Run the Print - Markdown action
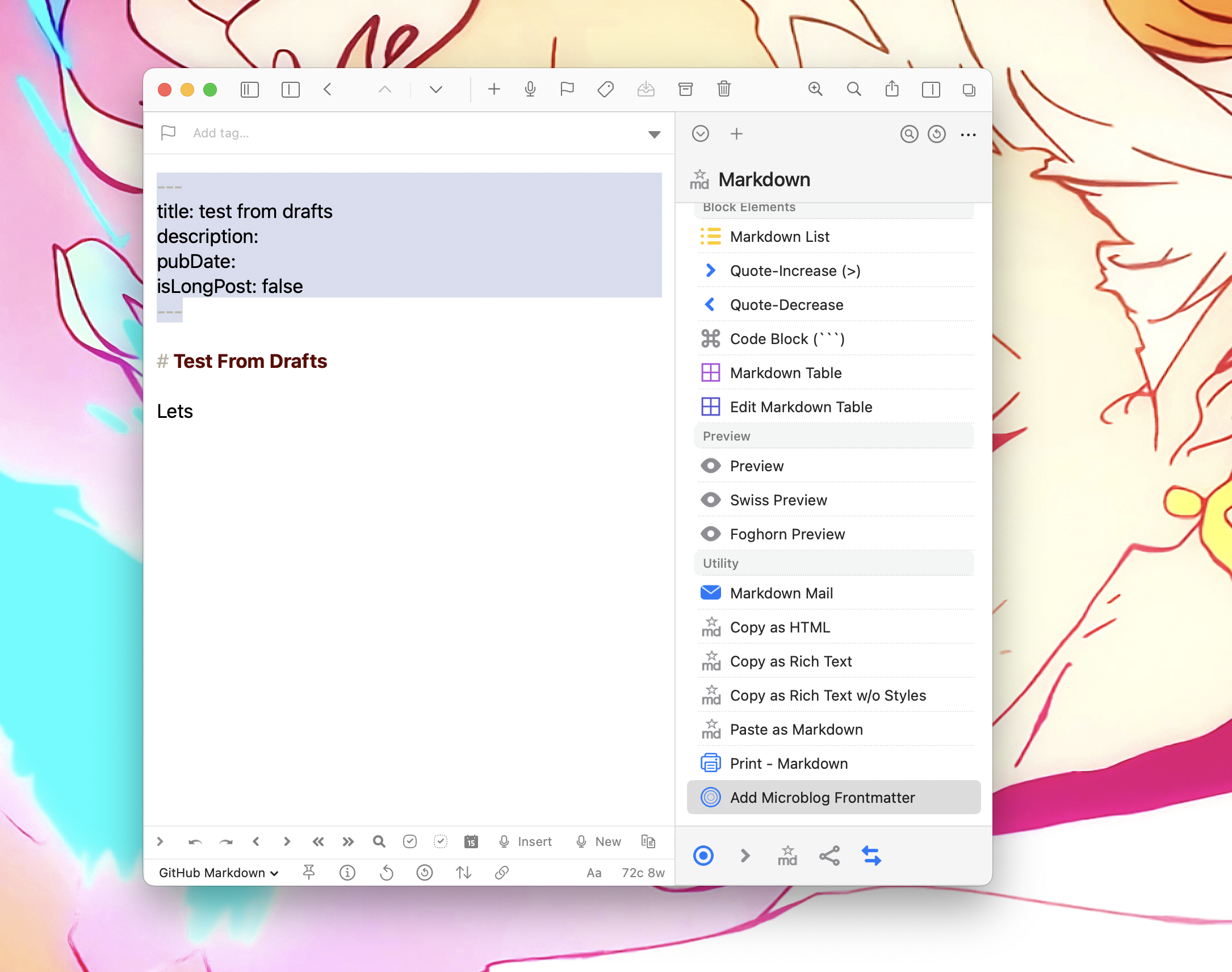 point(833,764)
